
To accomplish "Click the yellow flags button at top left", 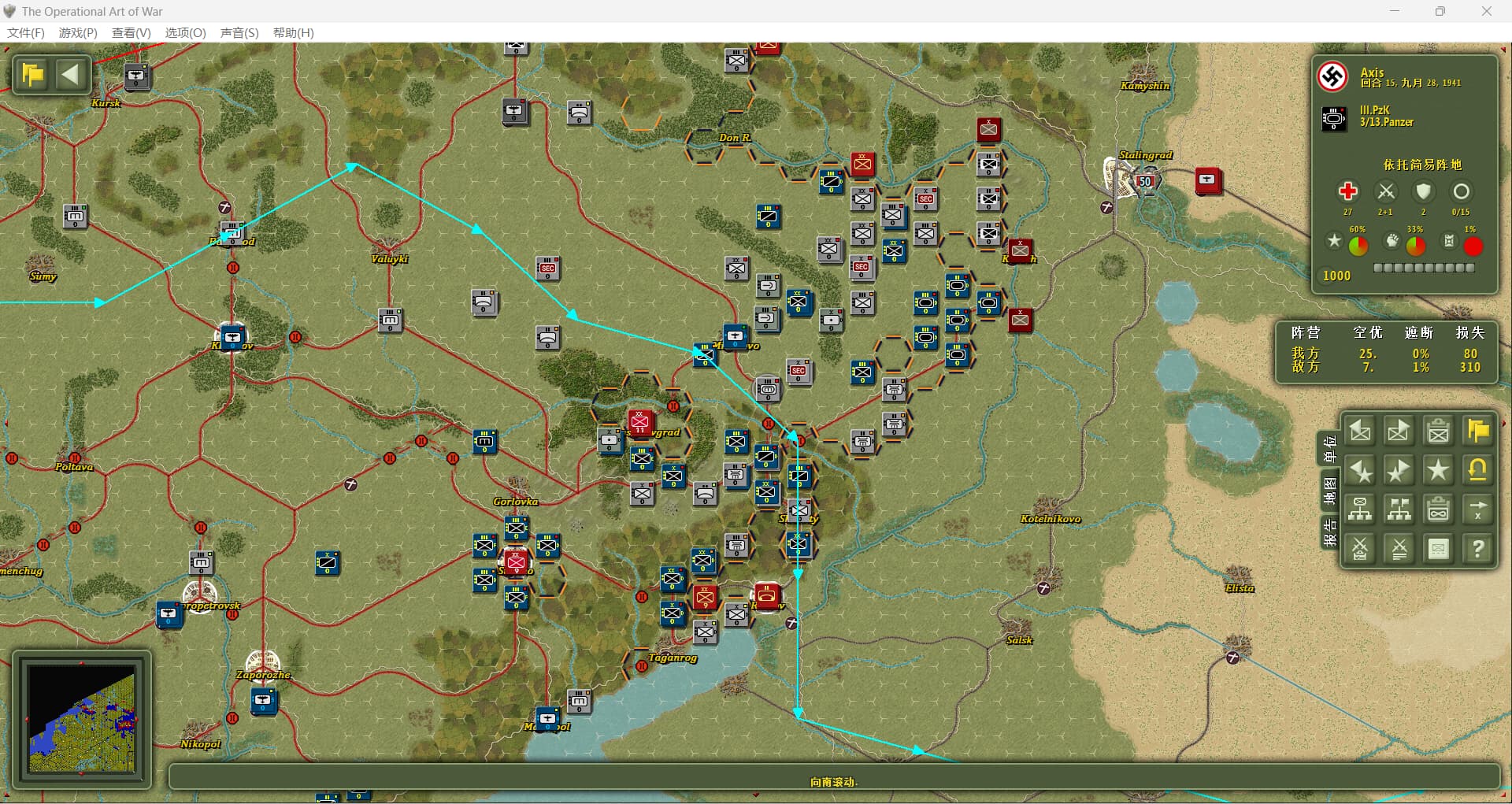I will pyautogui.click(x=33, y=76).
